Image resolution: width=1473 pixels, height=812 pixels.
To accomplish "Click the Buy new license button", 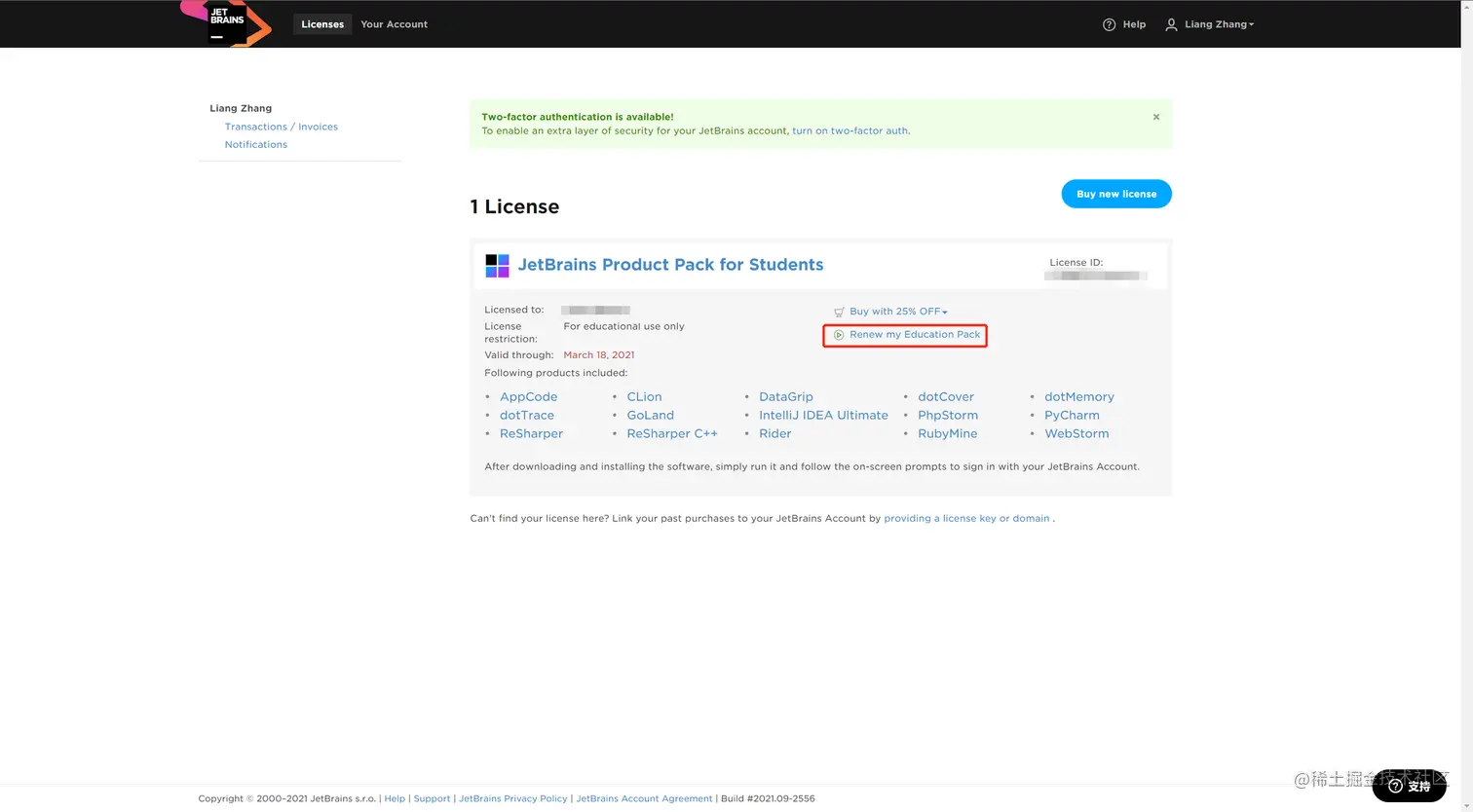I will point(1116,194).
